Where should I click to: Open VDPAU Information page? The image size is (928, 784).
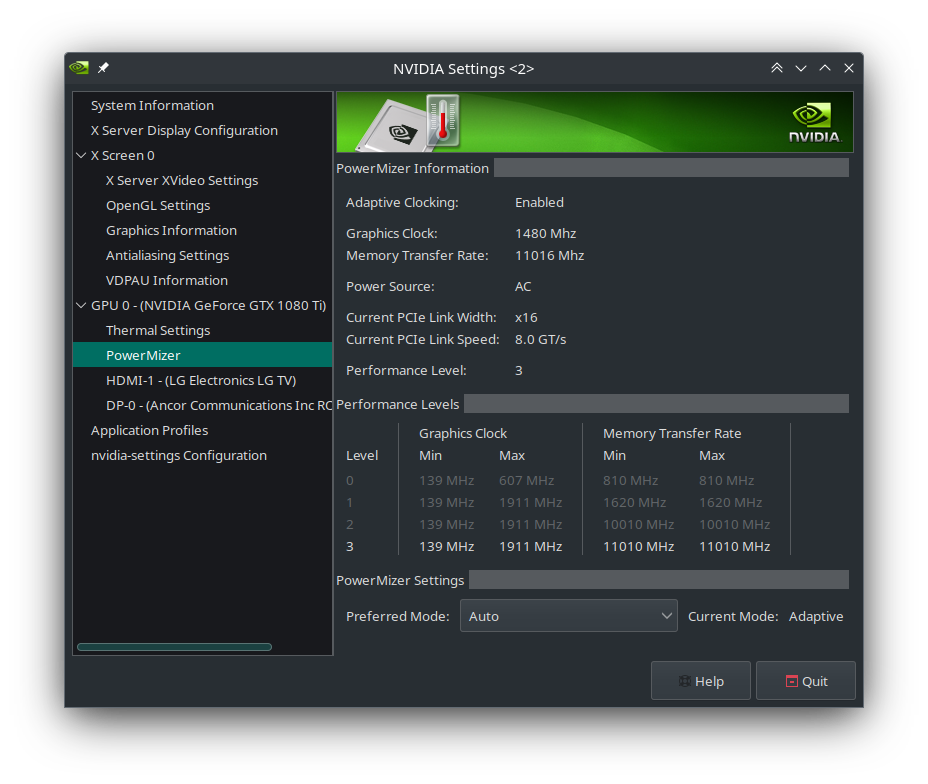[x=166, y=280]
